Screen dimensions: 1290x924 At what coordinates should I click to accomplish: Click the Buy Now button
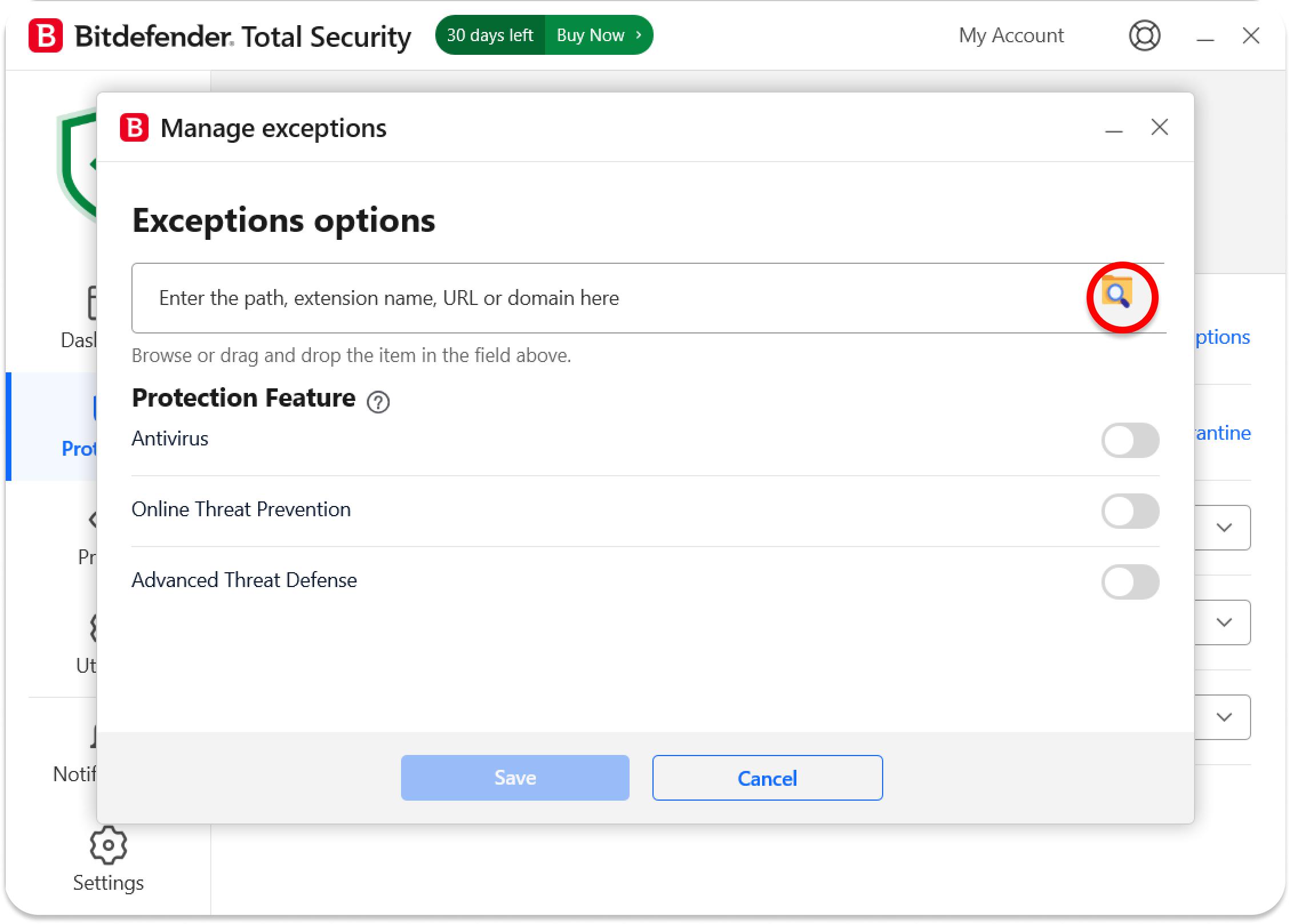[598, 35]
